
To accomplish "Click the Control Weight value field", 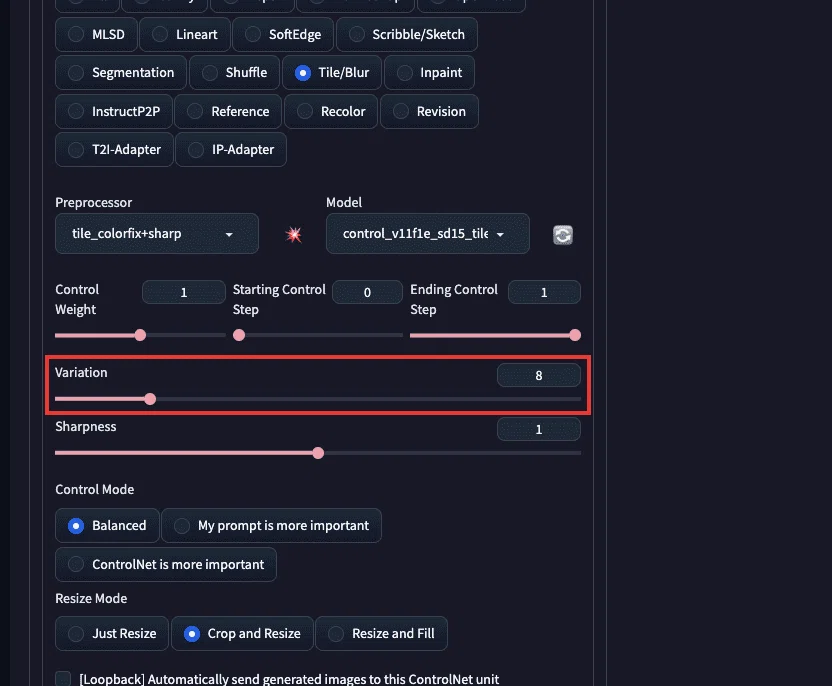I will pos(184,292).
